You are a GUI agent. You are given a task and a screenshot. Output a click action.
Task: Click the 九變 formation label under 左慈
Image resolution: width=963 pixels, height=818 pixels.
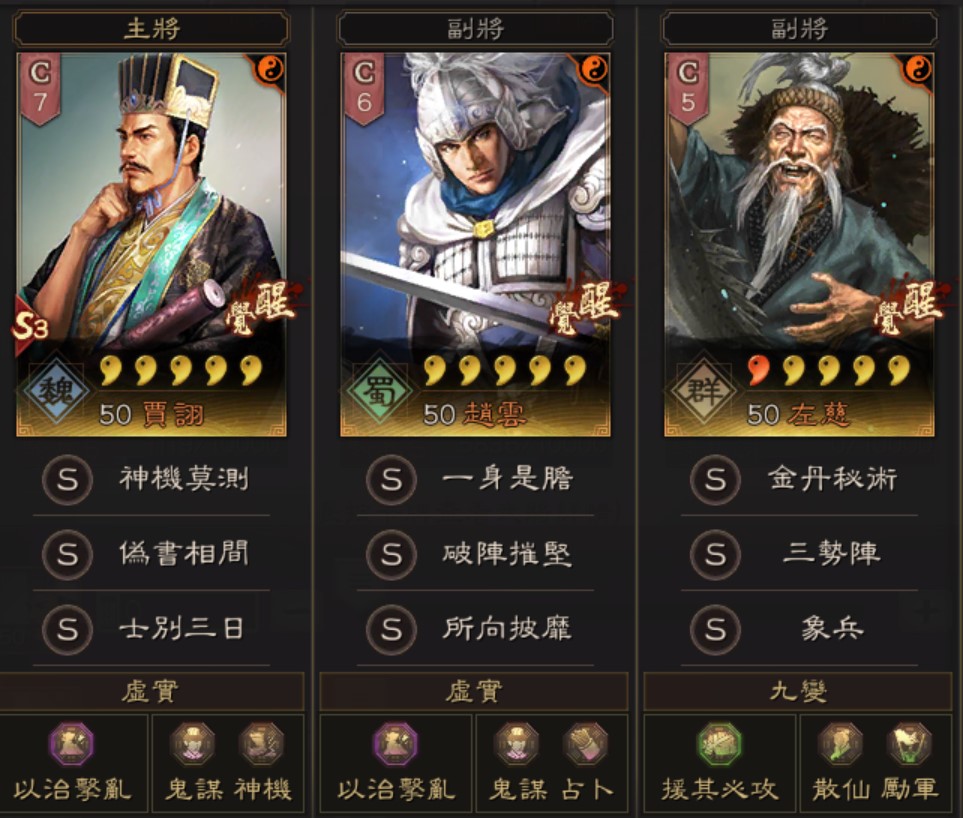[798, 691]
